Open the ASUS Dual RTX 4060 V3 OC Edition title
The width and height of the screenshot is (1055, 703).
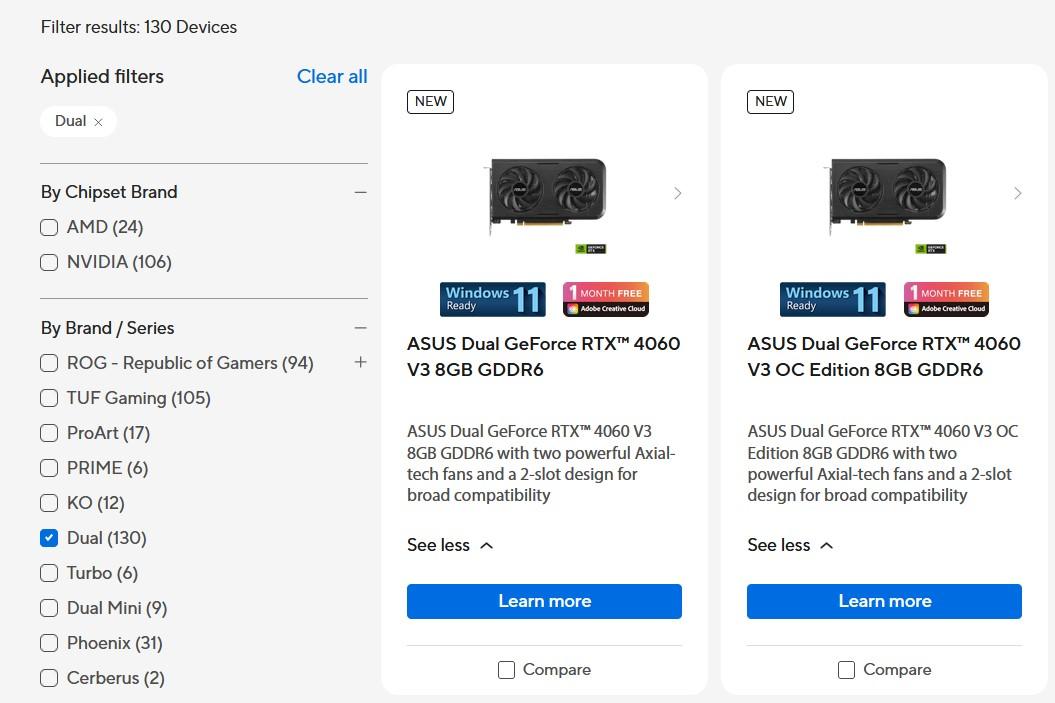click(883, 356)
